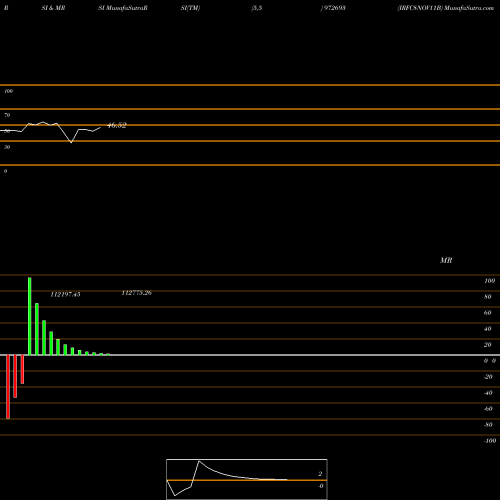Image resolution: width=500 pixels, height=500 pixels.
Task: Click the MR axis label 60
Action: (x=488, y=313)
